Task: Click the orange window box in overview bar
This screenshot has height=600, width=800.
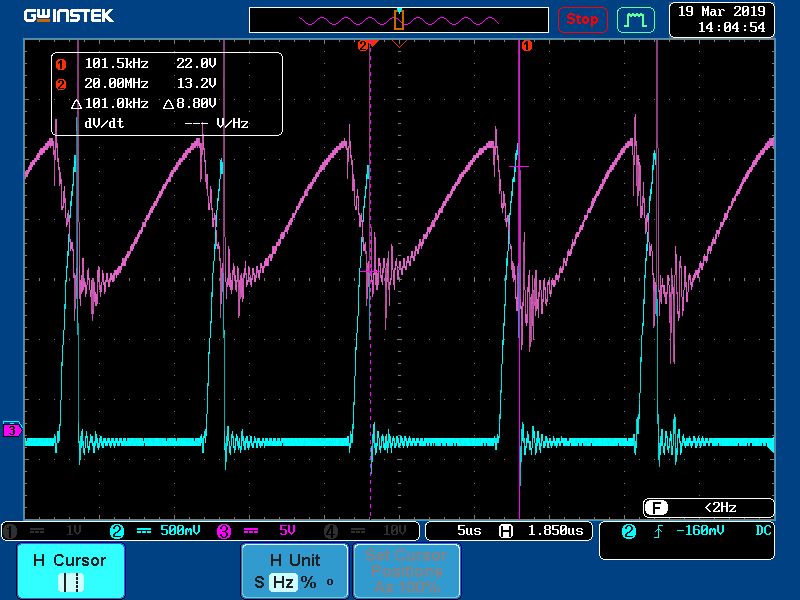Action: 399,20
